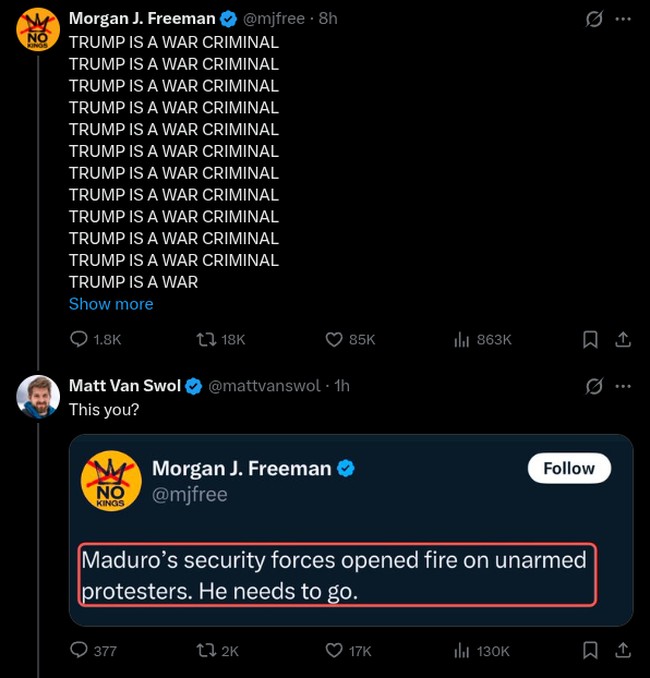Screen dimensions: 650x678
Task: Like Matt Van Swol's post
Action: pos(335,650)
